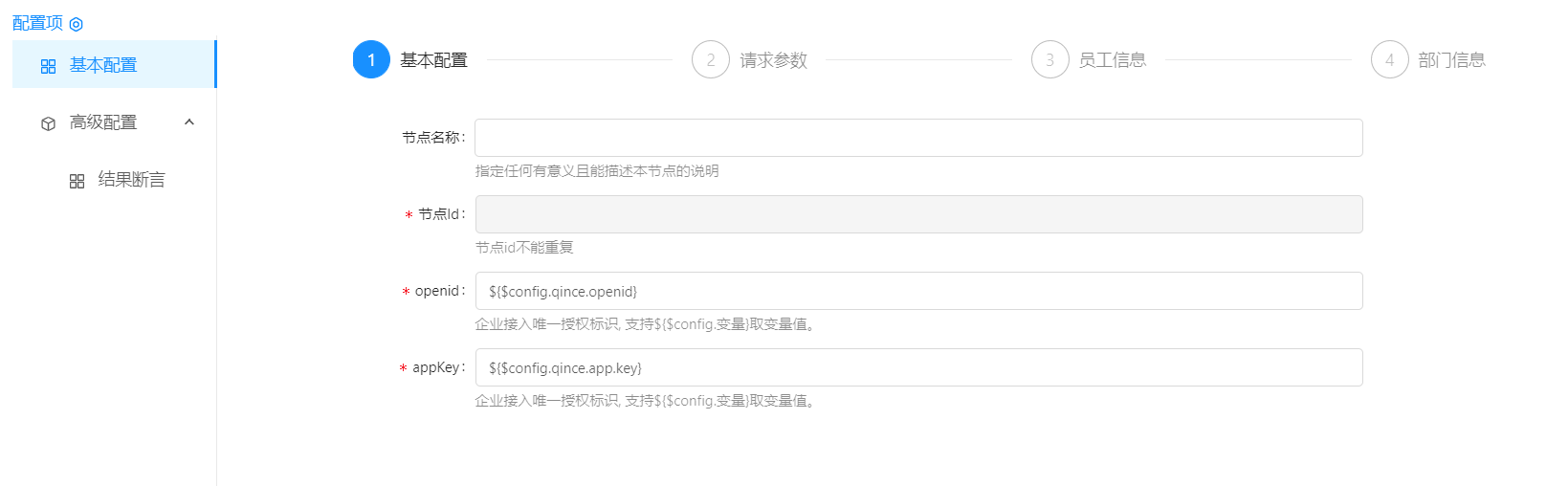Switch to the 部门信息 step label

(1451, 60)
